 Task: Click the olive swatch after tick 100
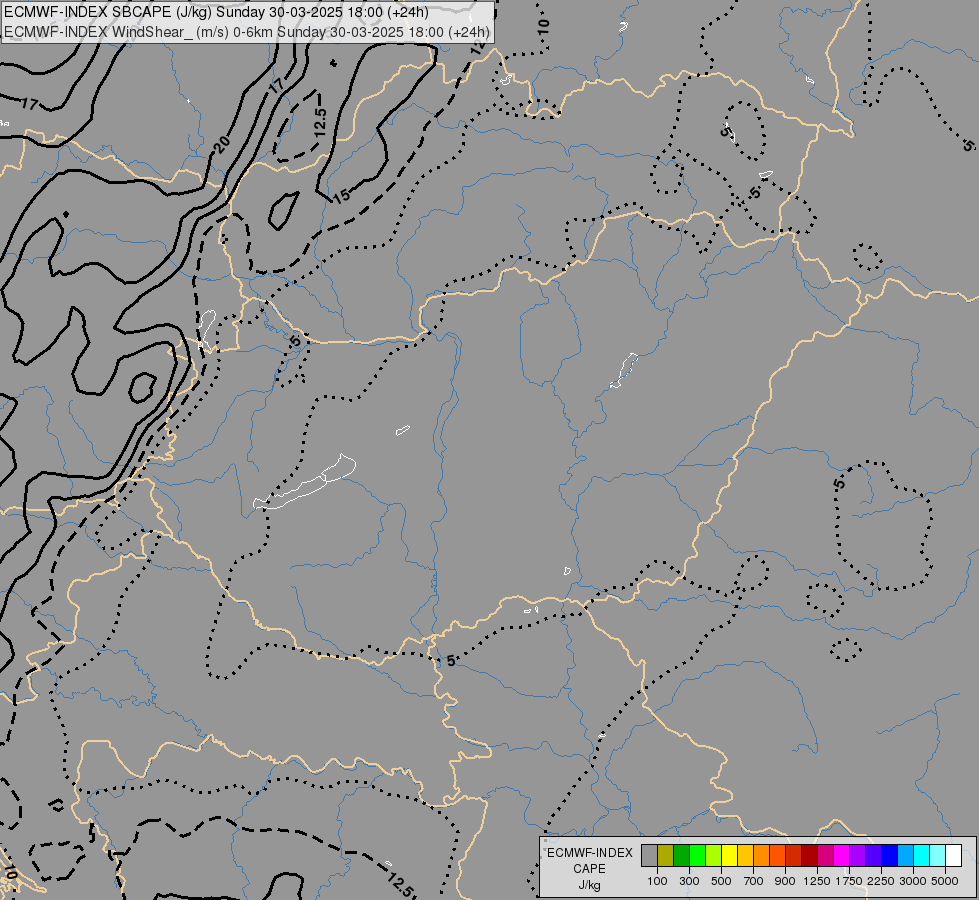pyautogui.click(x=666, y=855)
